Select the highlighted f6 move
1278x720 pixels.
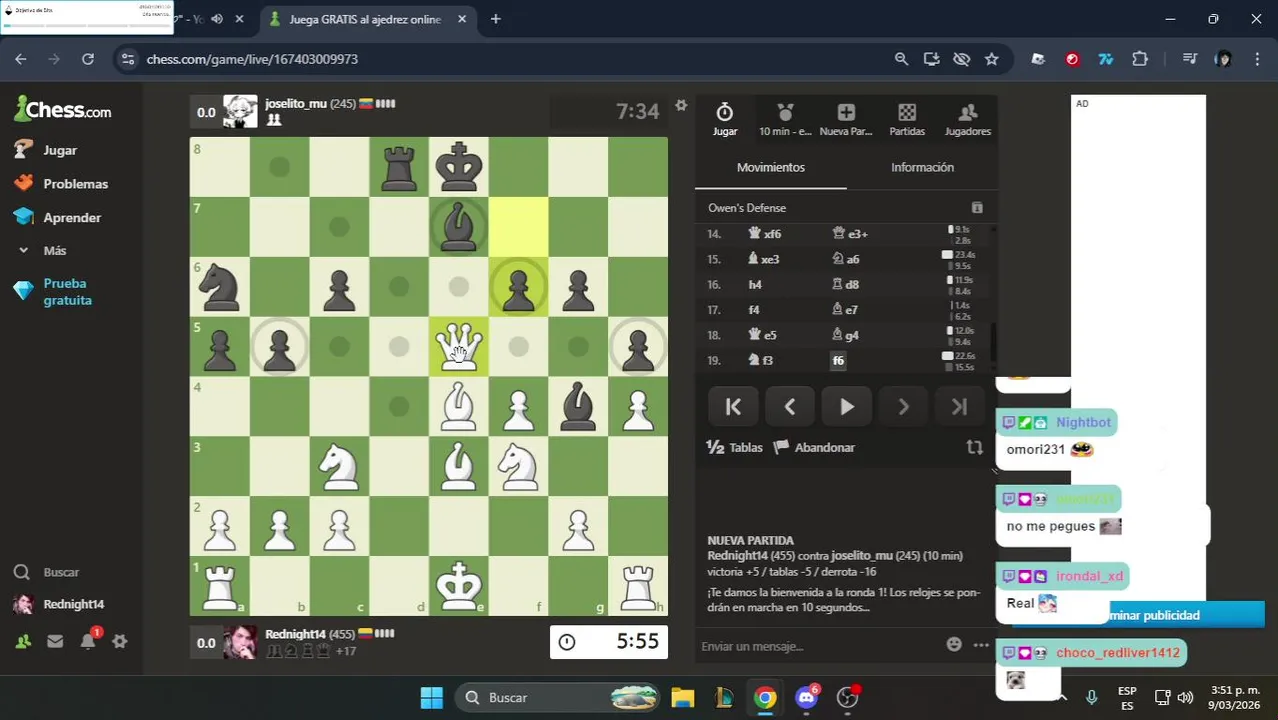(x=838, y=360)
